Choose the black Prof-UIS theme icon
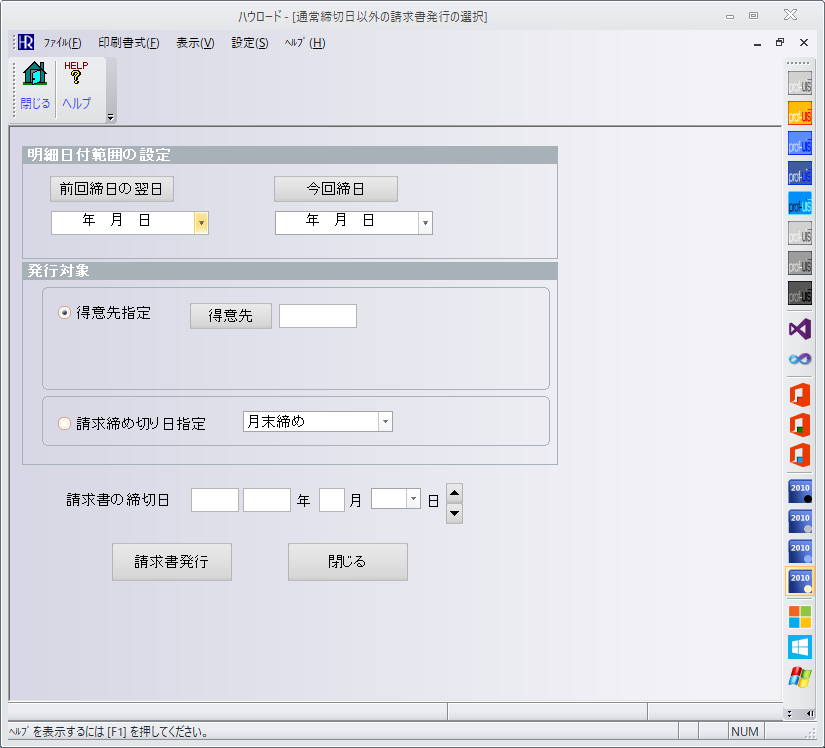This screenshot has height=748, width=825. (799, 293)
